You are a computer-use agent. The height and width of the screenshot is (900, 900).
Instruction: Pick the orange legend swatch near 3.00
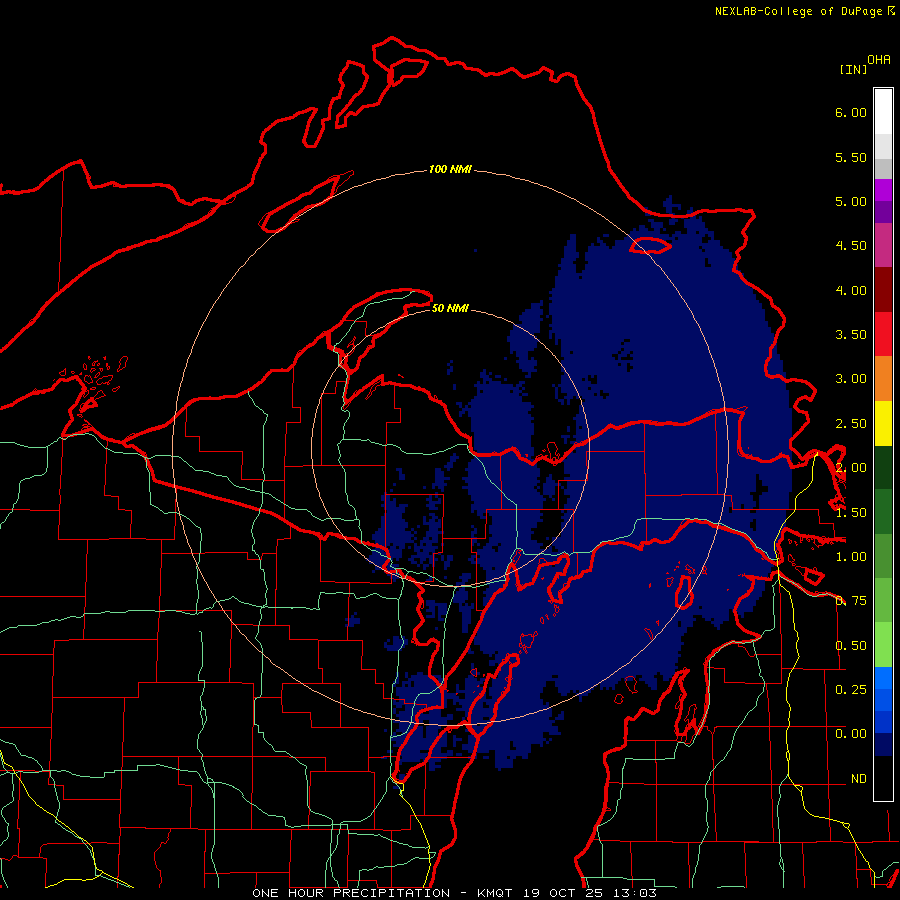pos(883,379)
